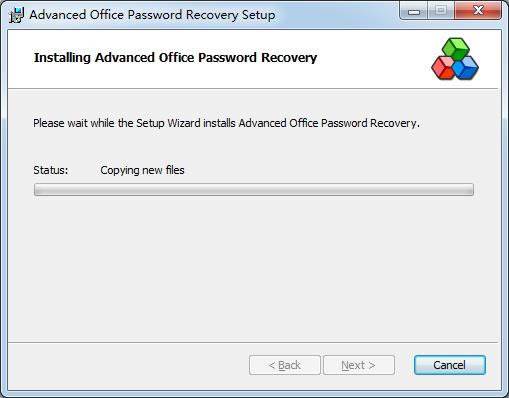Cancel the installation
Viewport: 509px width, 398px height.
click(x=450, y=365)
